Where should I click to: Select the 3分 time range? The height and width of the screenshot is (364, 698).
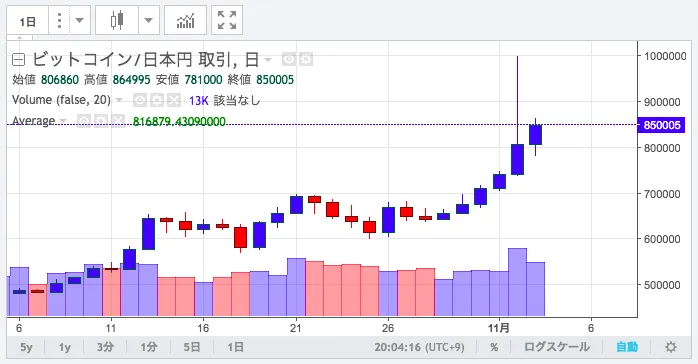click(106, 347)
